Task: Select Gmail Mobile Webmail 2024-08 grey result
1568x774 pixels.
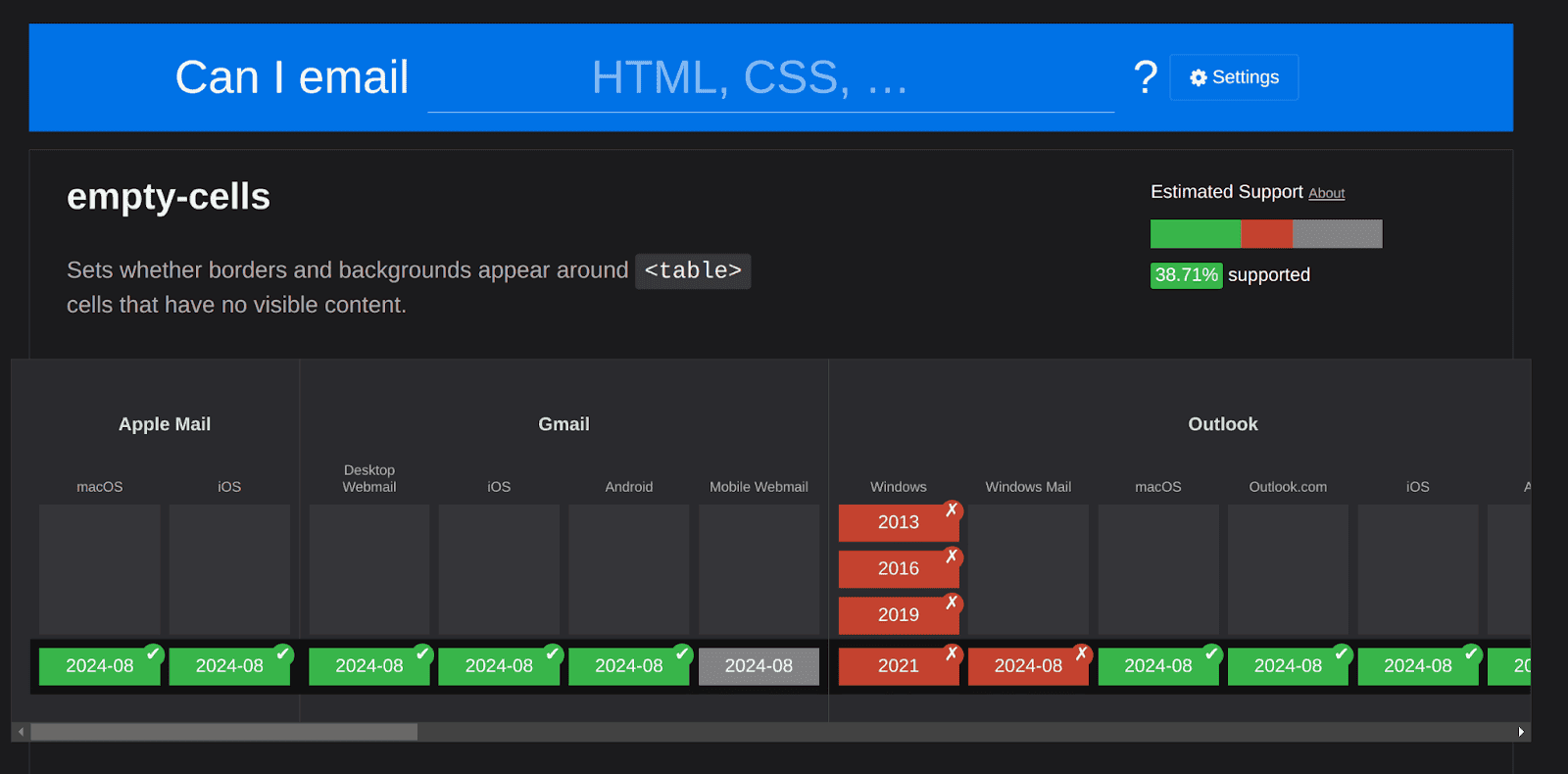Action: [759, 666]
